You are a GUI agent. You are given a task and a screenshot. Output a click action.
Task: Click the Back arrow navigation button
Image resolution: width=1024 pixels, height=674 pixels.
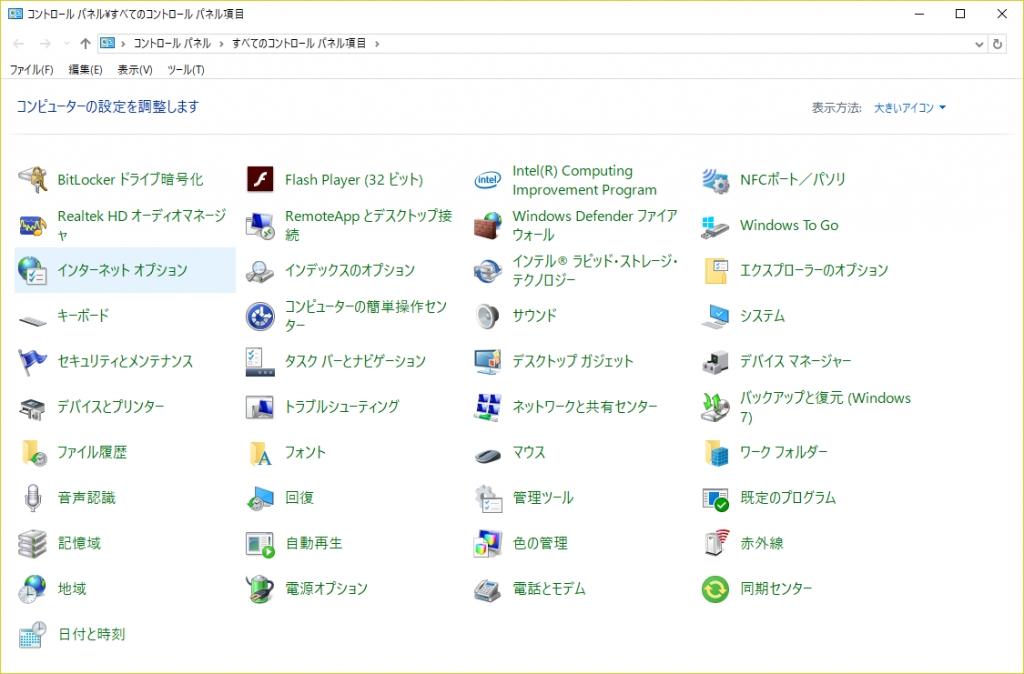click(18, 44)
